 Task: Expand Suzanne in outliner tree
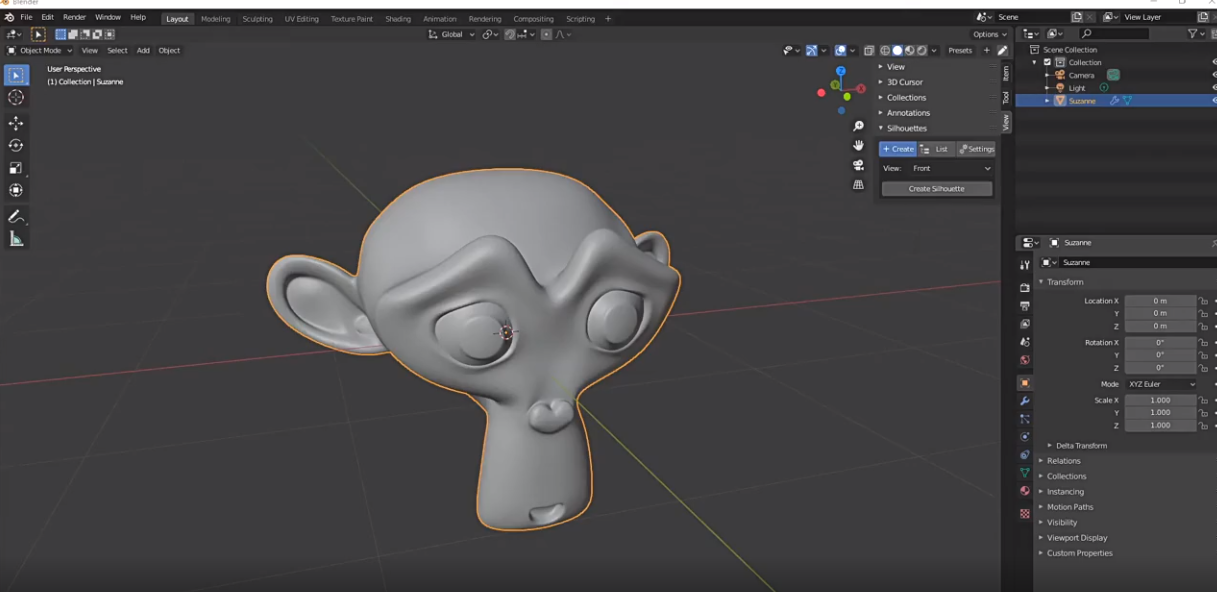pos(1048,101)
